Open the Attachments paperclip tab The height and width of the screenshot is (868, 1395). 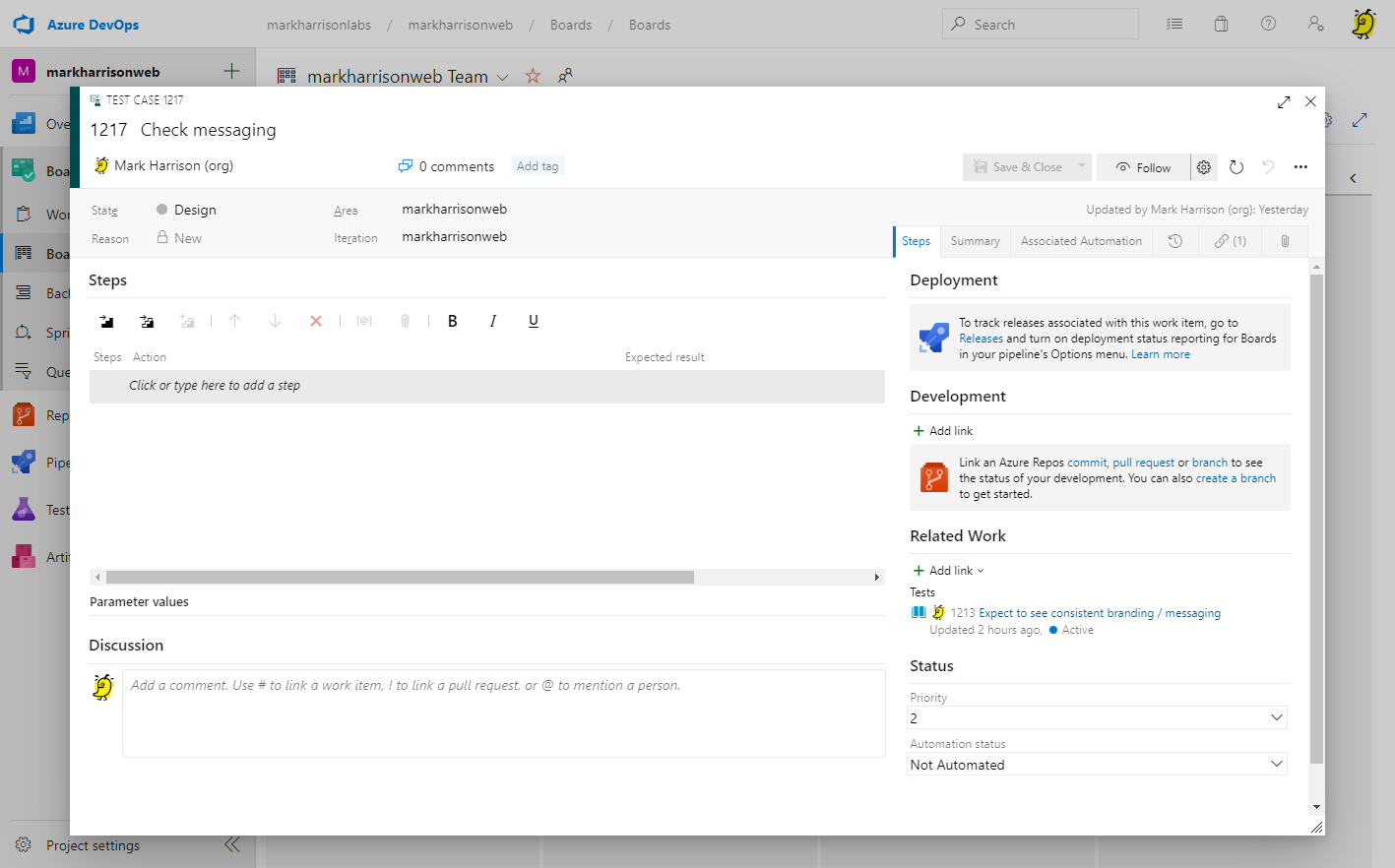tap(1285, 241)
